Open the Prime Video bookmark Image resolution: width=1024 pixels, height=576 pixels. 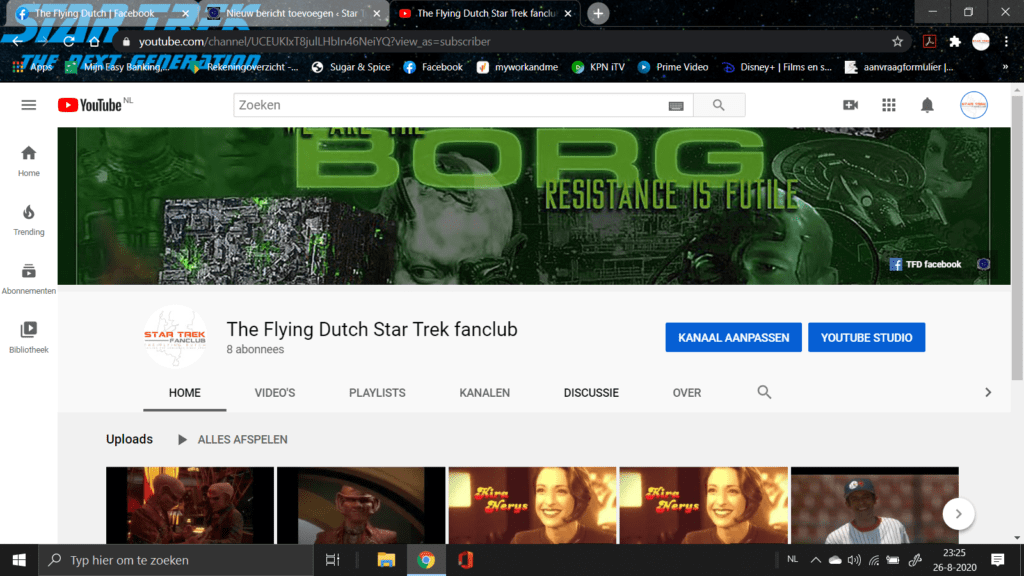(673, 67)
